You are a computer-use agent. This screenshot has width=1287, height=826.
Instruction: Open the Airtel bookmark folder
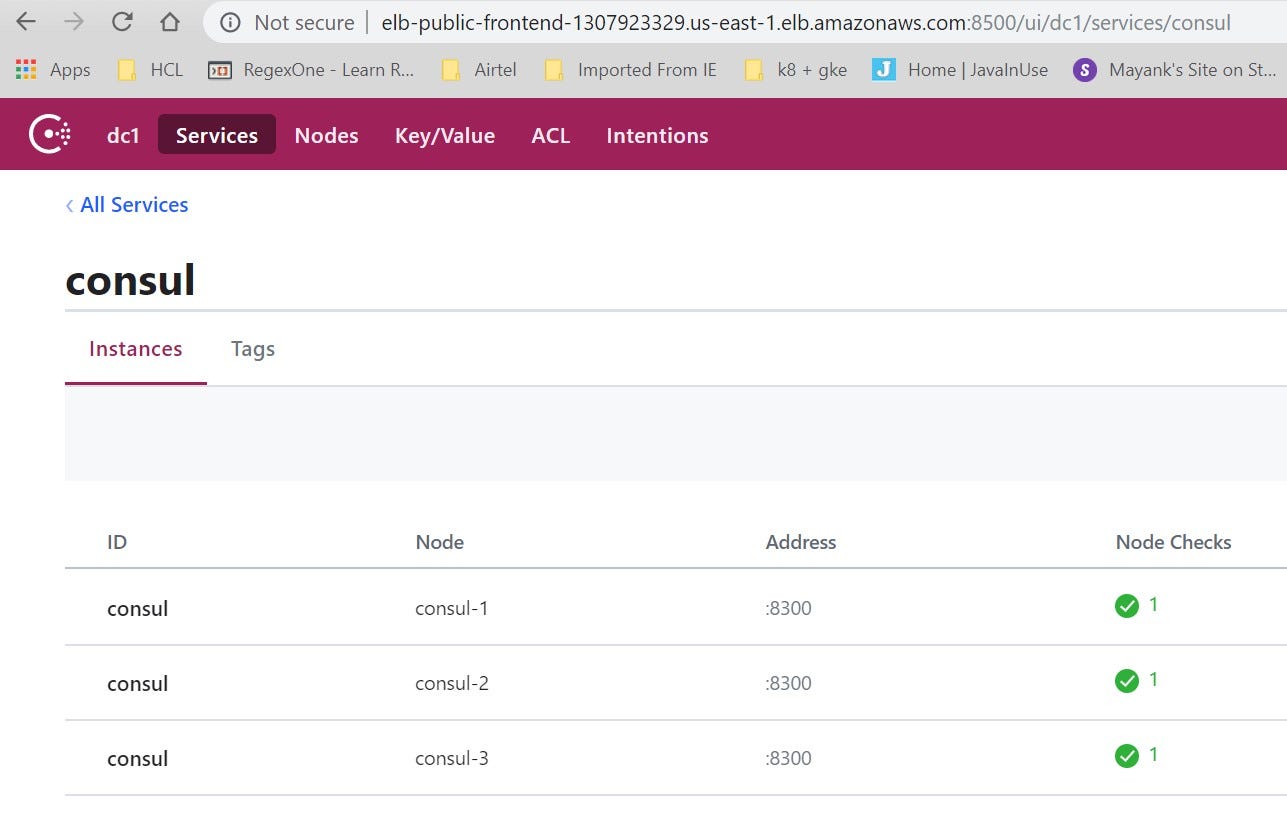[x=479, y=70]
